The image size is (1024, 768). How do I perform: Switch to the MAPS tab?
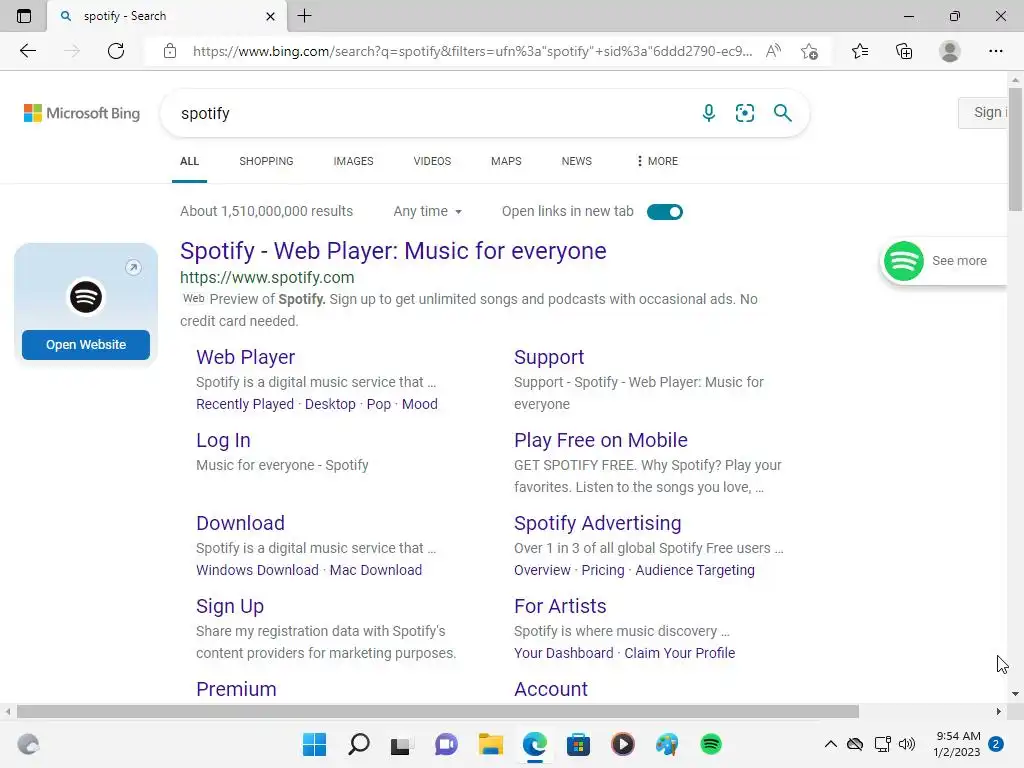pyautogui.click(x=506, y=161)
